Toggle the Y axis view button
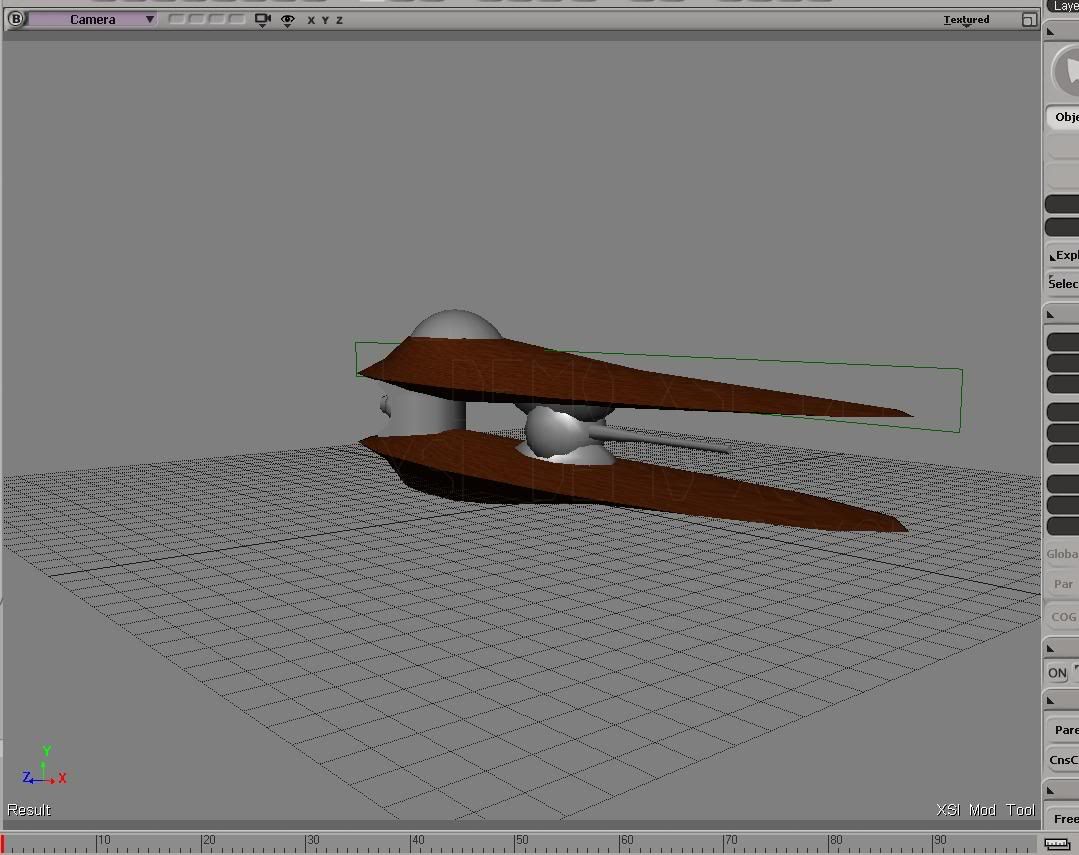Viewport: 1079px width, 855px height. [325, 21]
